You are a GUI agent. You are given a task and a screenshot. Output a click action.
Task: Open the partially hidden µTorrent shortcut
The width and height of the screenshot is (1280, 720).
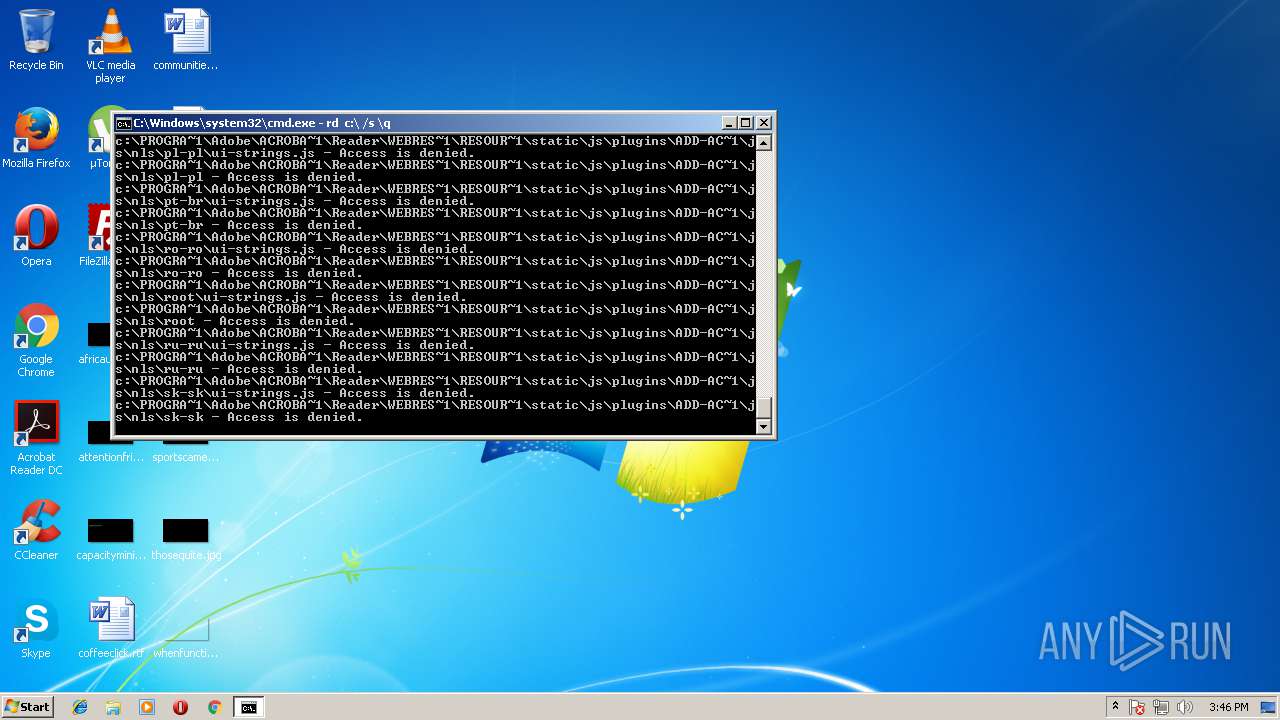[x=100, y=138]
